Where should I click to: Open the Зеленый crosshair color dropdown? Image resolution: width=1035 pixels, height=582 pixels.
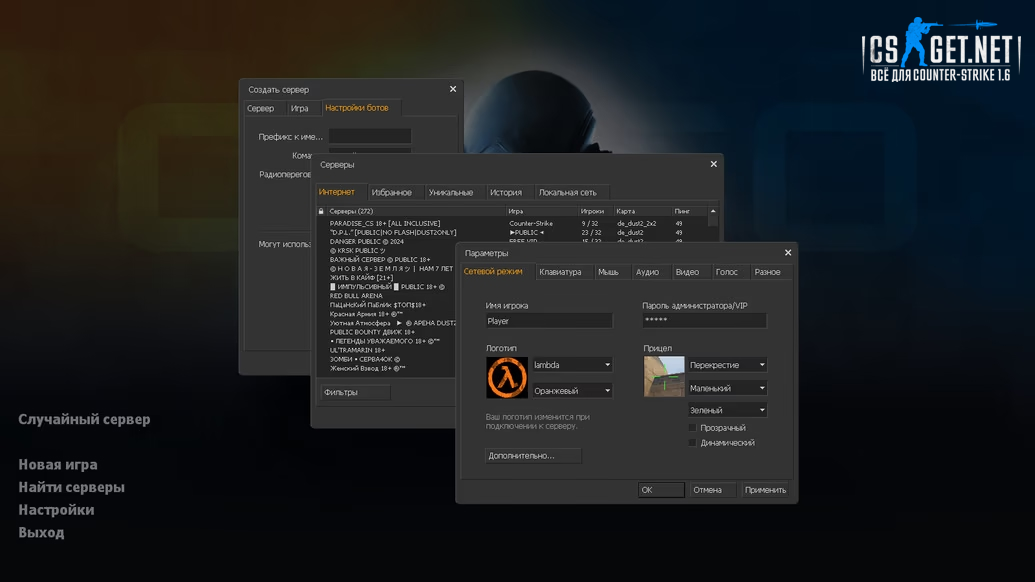point(727,410)
